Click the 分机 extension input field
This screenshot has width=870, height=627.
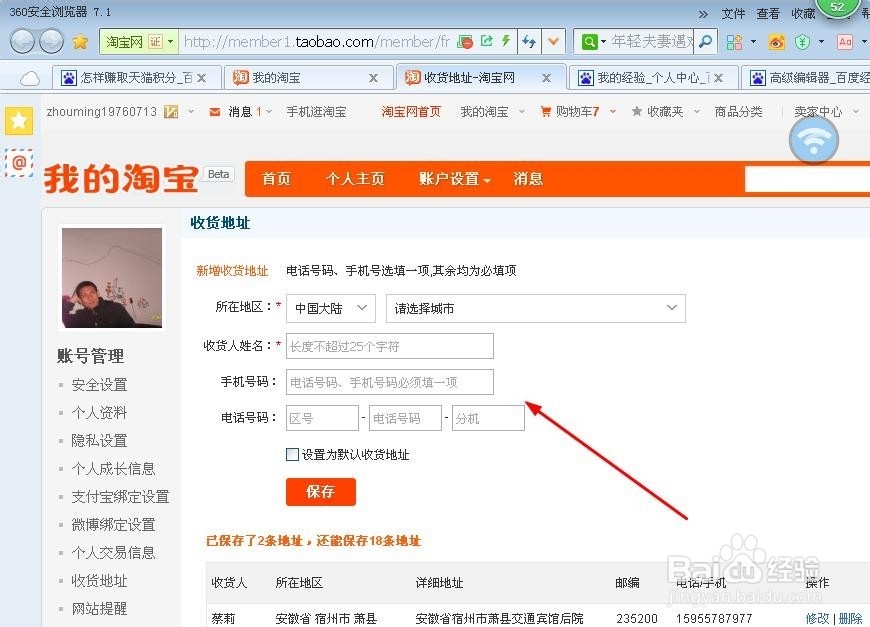[488, 418]
